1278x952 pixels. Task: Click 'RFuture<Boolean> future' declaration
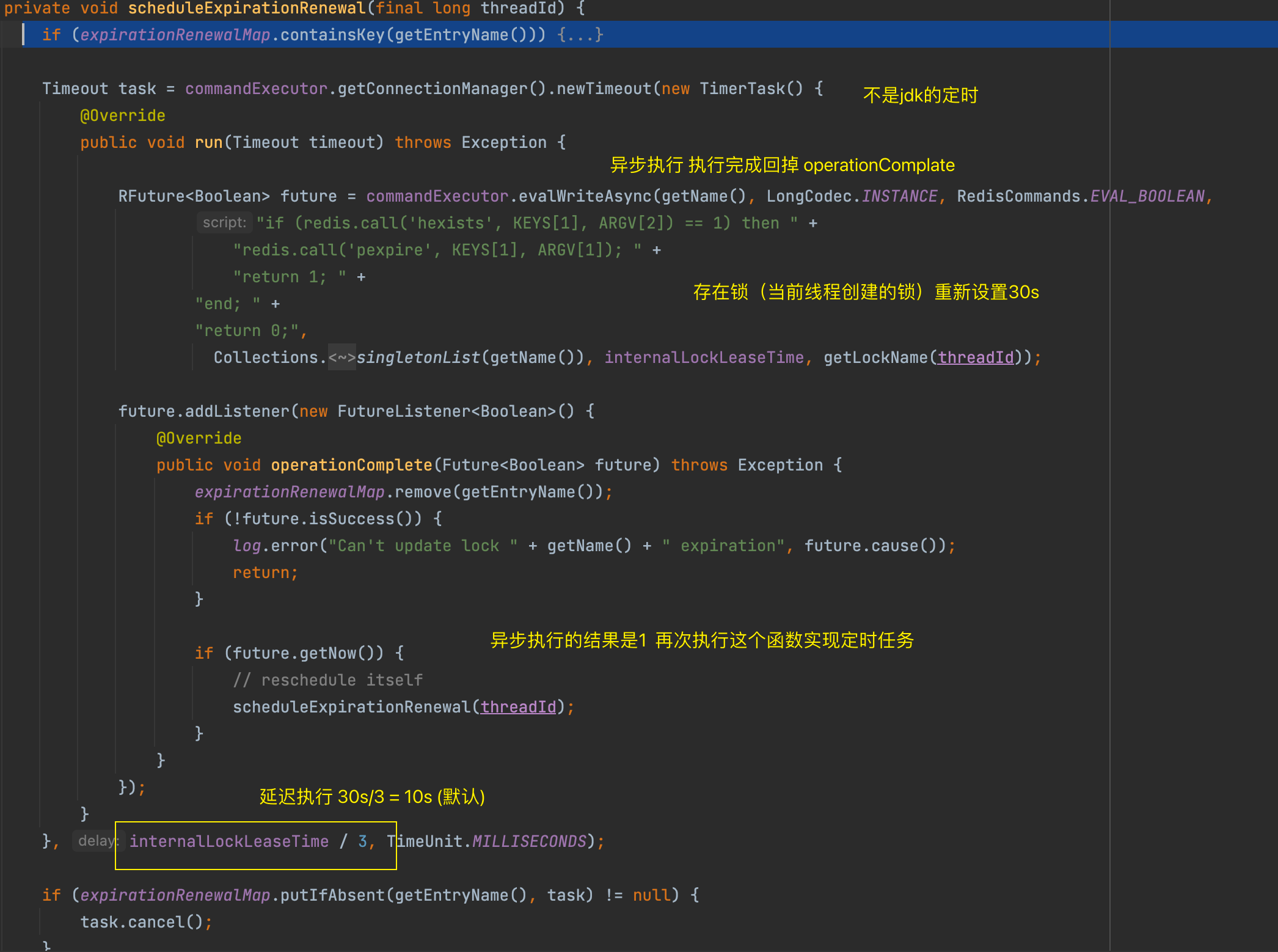point(227,196)
